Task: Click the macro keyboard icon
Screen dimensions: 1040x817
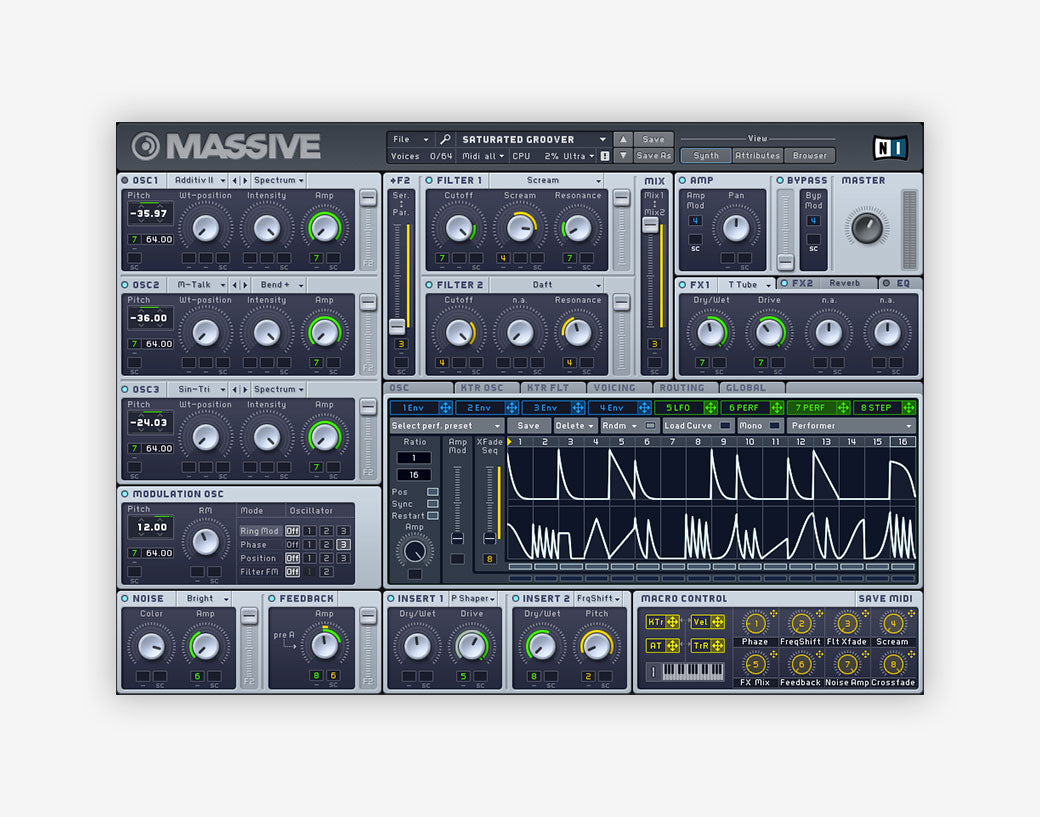Action: point(686,672)
